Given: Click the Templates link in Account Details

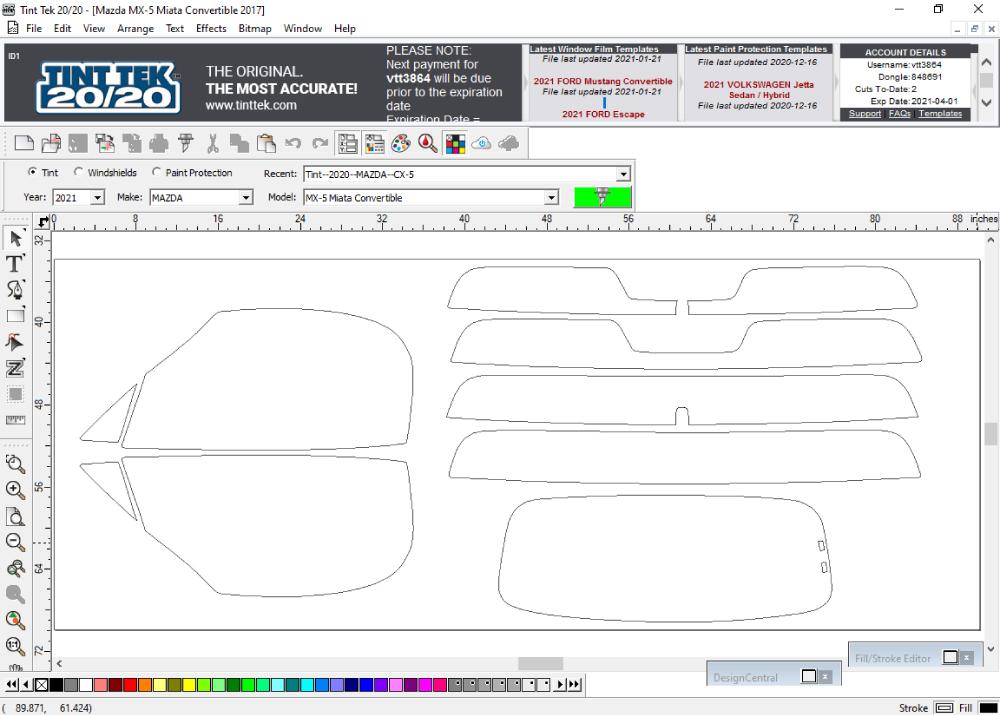Looking at the screenshot, I should click(x=941, y=113).
